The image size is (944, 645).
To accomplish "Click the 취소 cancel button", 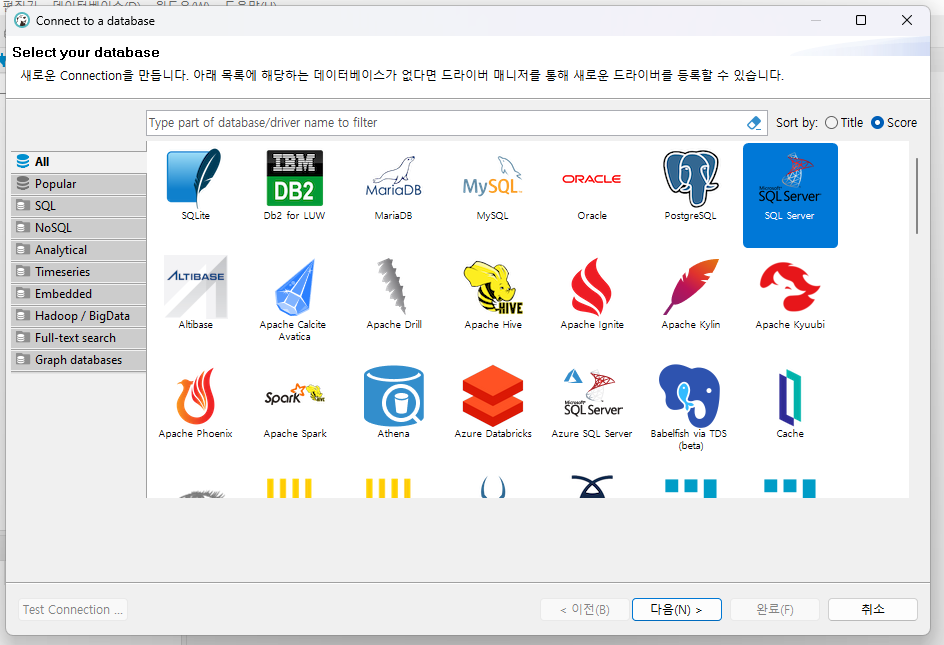I will click(x=873, y=609).
